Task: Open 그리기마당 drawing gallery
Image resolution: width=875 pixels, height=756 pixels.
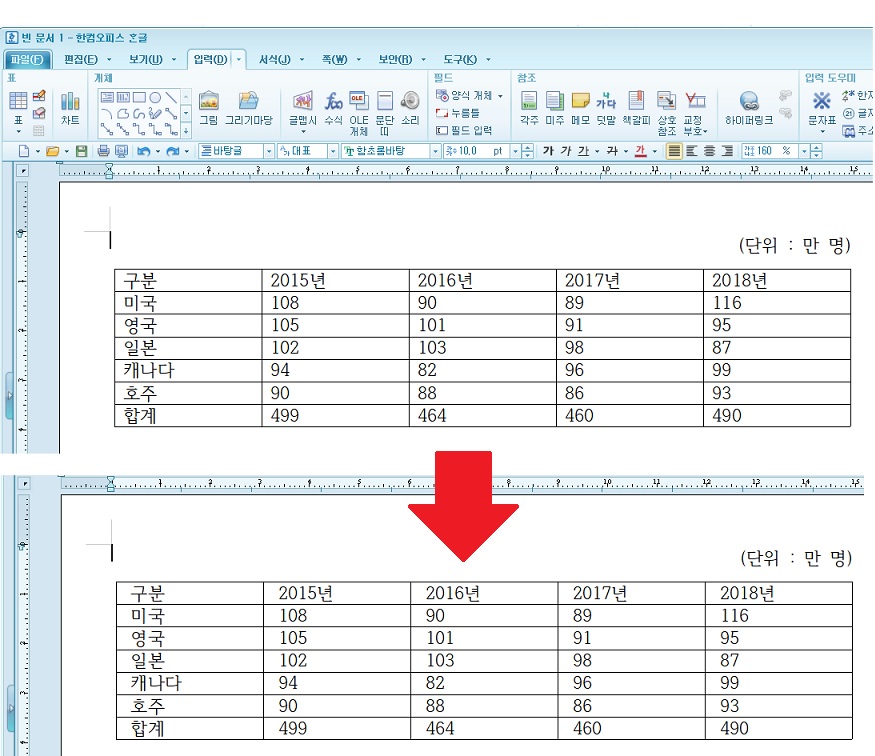Action: pos(249,108)
